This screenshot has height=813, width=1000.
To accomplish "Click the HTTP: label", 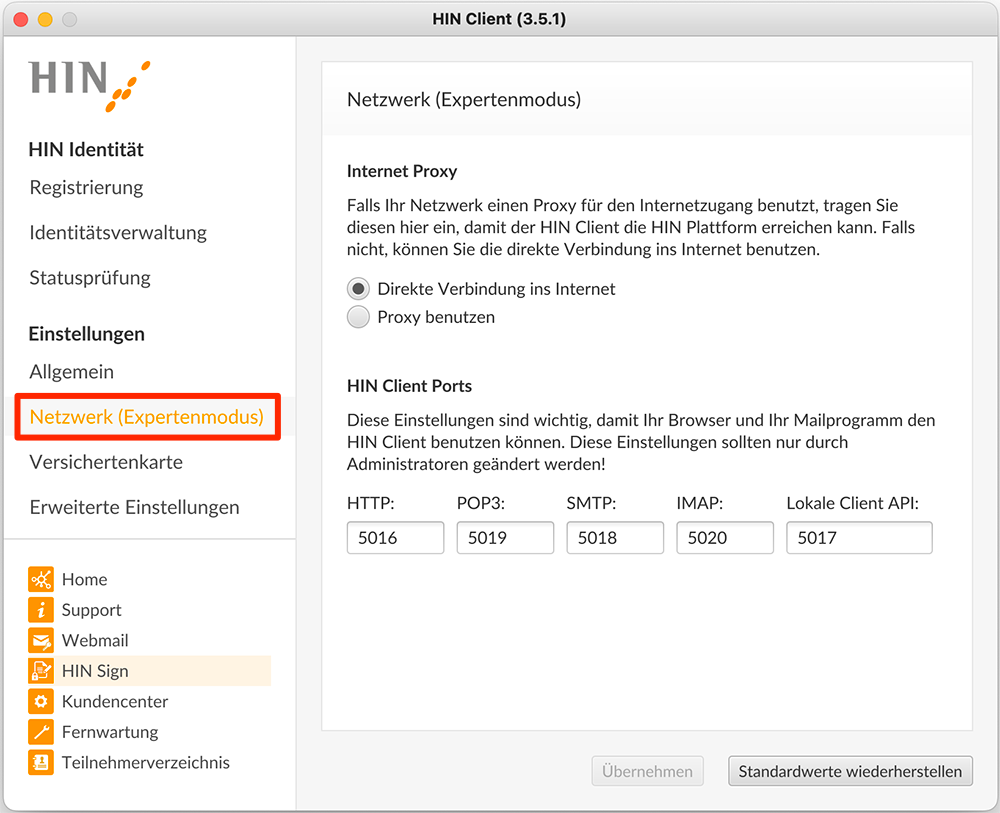I will click(x=371, y=503).
